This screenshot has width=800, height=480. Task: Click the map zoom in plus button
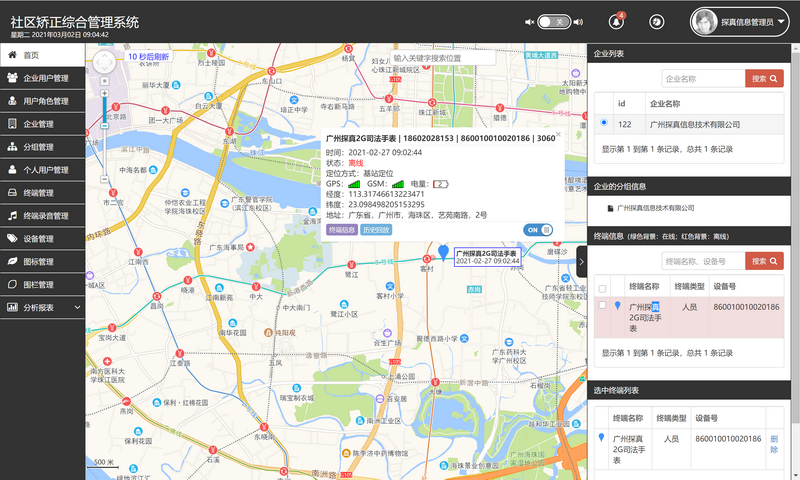click(x=105, y=93)
